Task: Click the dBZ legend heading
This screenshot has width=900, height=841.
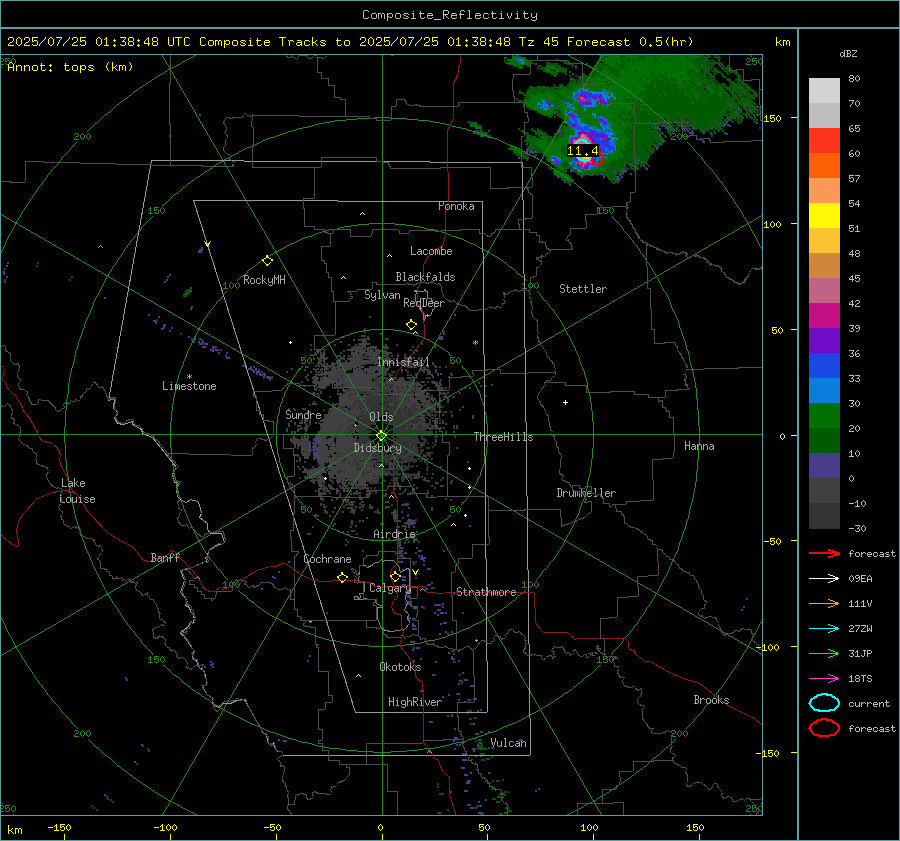Action: click(x=848, y=53)
